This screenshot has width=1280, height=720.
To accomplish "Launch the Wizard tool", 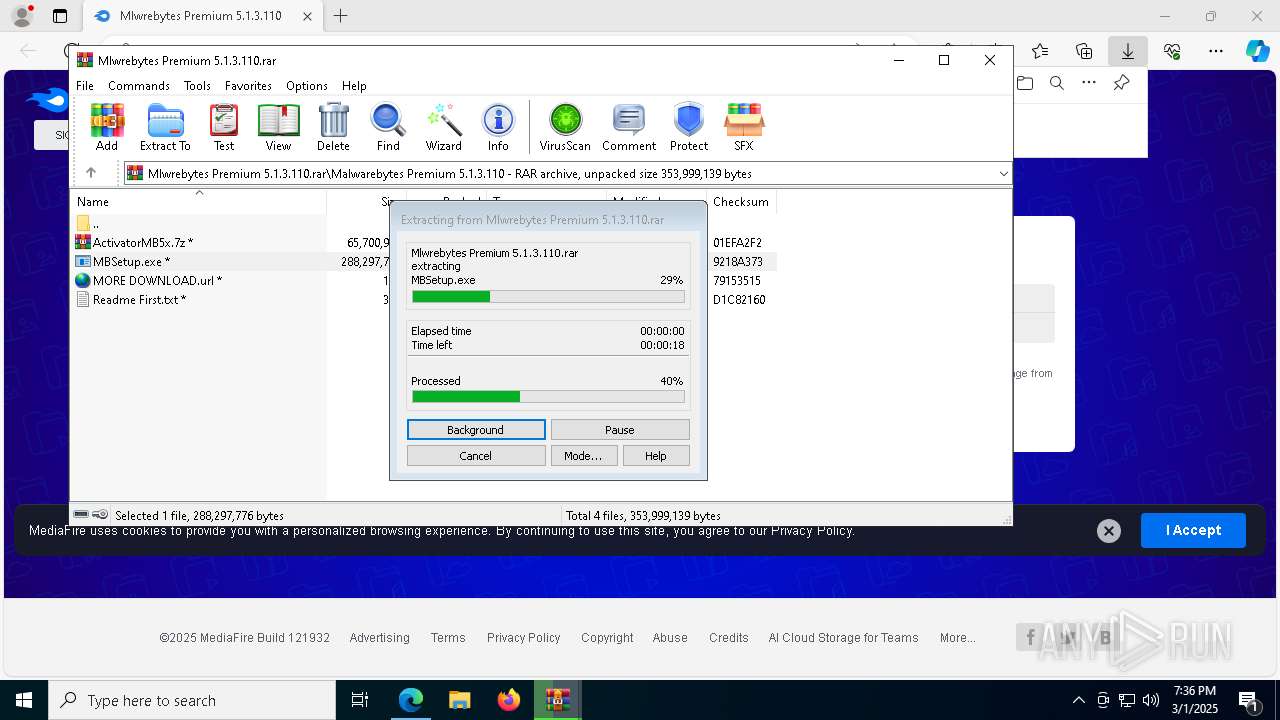I will click(443, 127).
